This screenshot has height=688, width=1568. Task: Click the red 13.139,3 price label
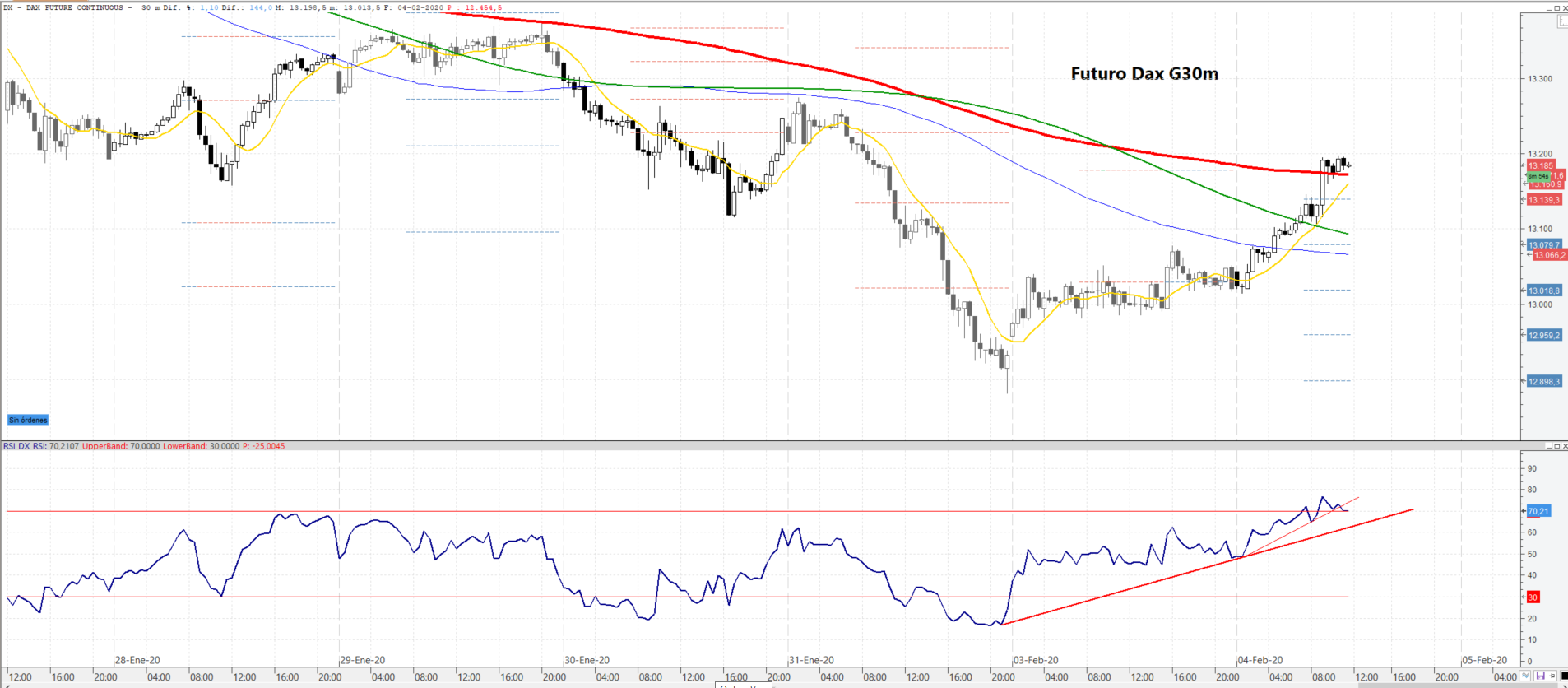point(1544,200)
